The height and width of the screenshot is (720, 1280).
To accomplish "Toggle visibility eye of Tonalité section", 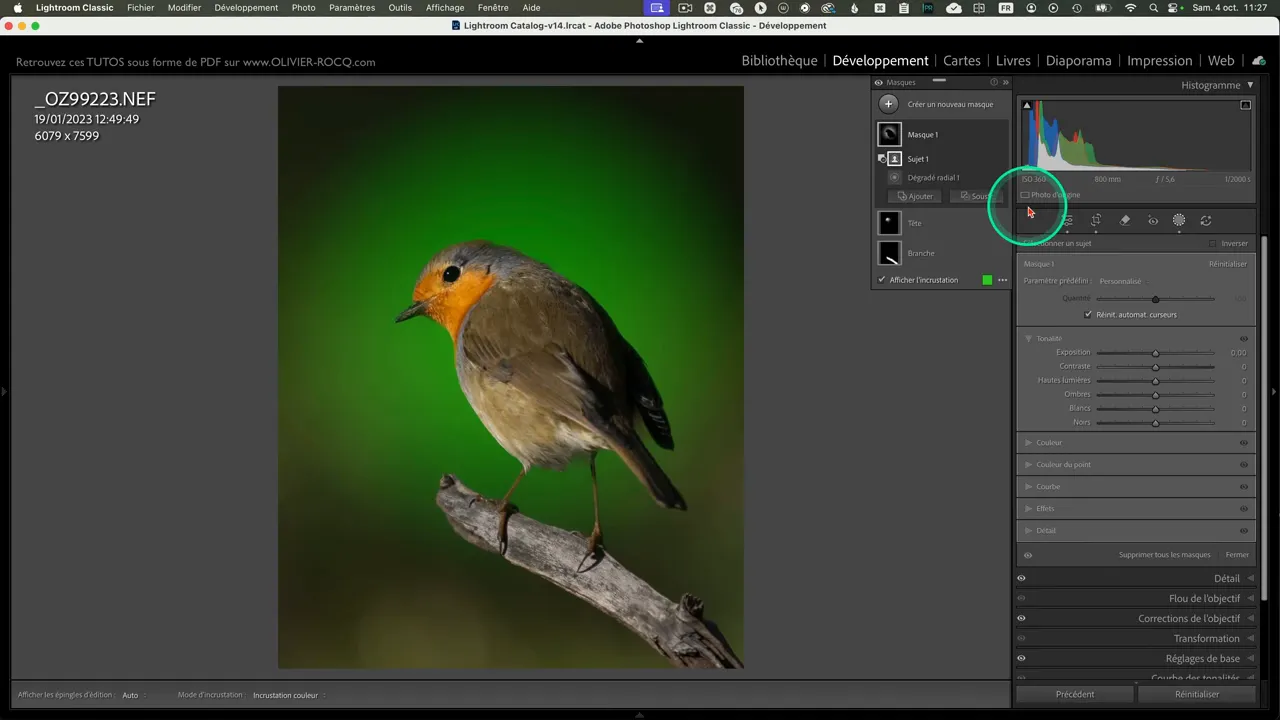I will [x=1244, y=339].
